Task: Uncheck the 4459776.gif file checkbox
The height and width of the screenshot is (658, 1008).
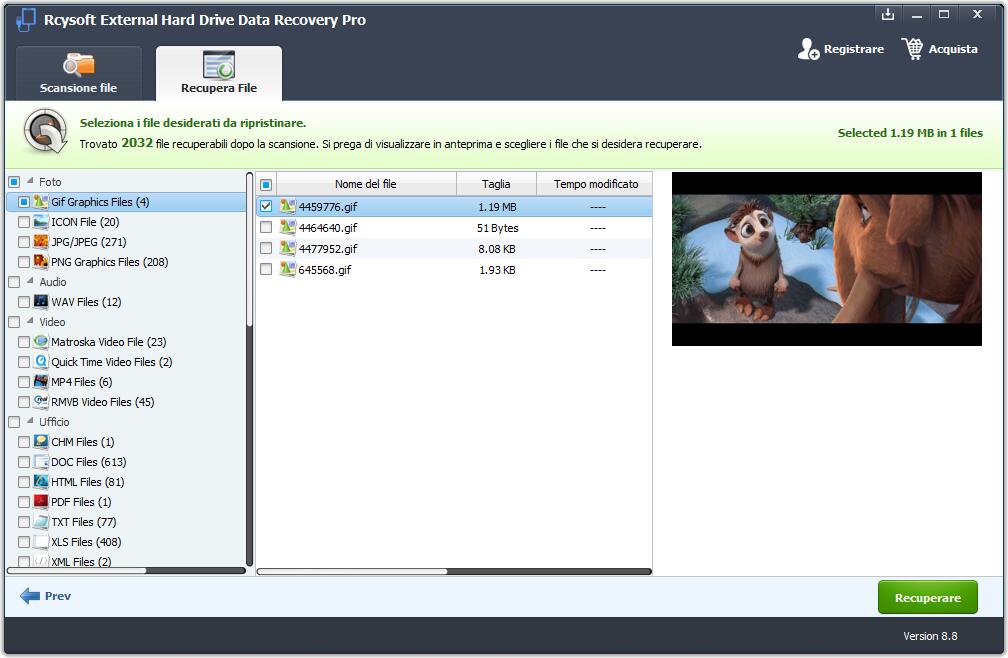Action: point(266,207)
